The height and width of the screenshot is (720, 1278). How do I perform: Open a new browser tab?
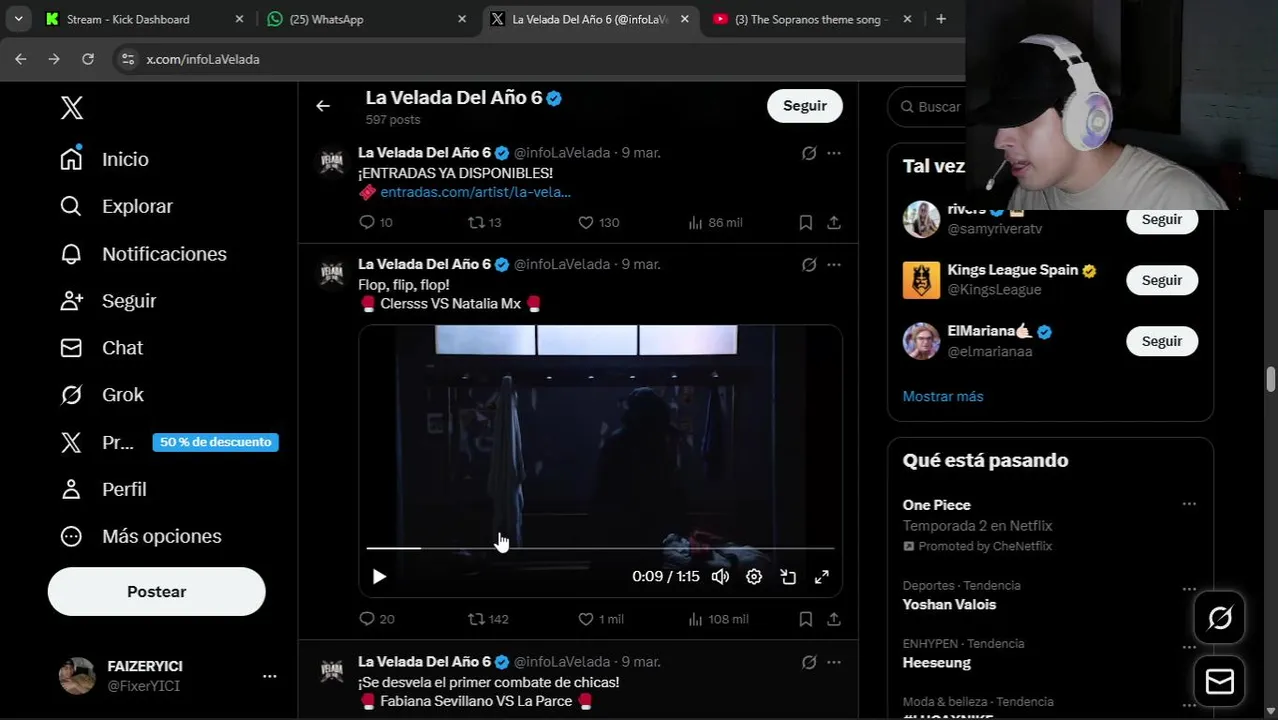pos(940,19)
